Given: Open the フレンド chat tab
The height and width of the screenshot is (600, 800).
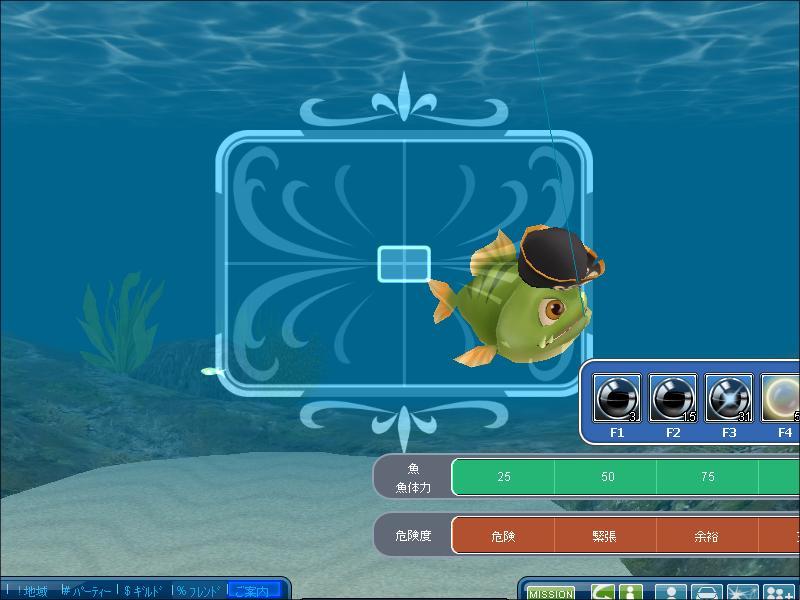Looking at the screenshot, I should click(x=198, y=591).
